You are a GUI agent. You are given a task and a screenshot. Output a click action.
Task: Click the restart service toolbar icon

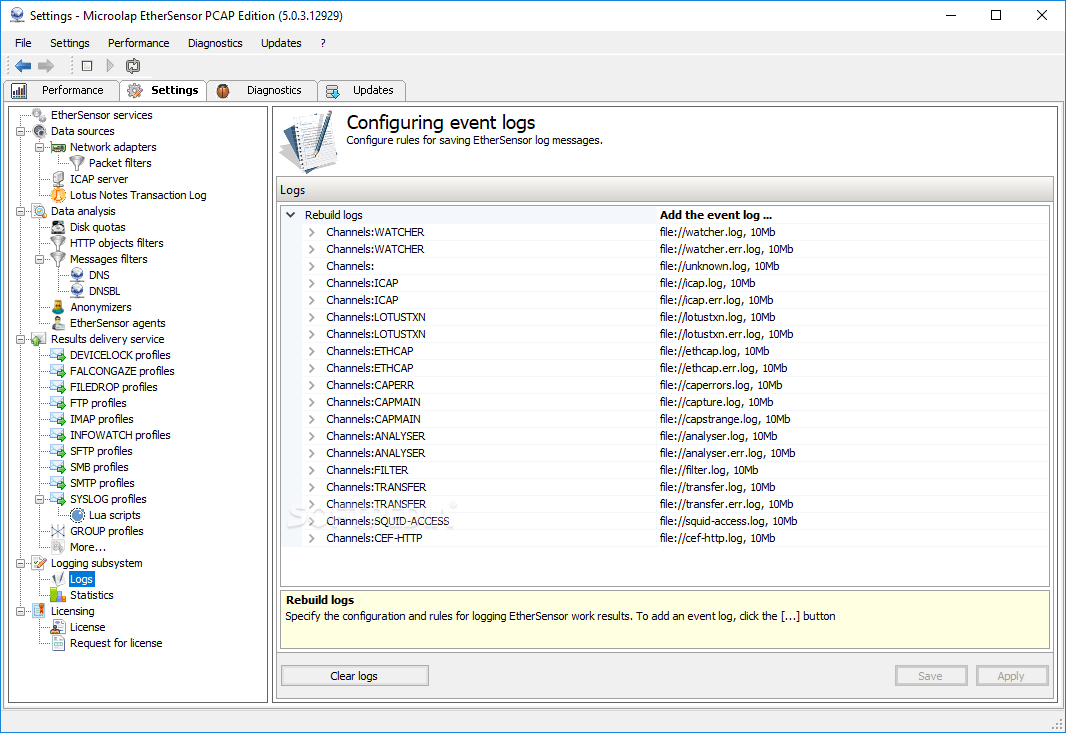[133, 66]
